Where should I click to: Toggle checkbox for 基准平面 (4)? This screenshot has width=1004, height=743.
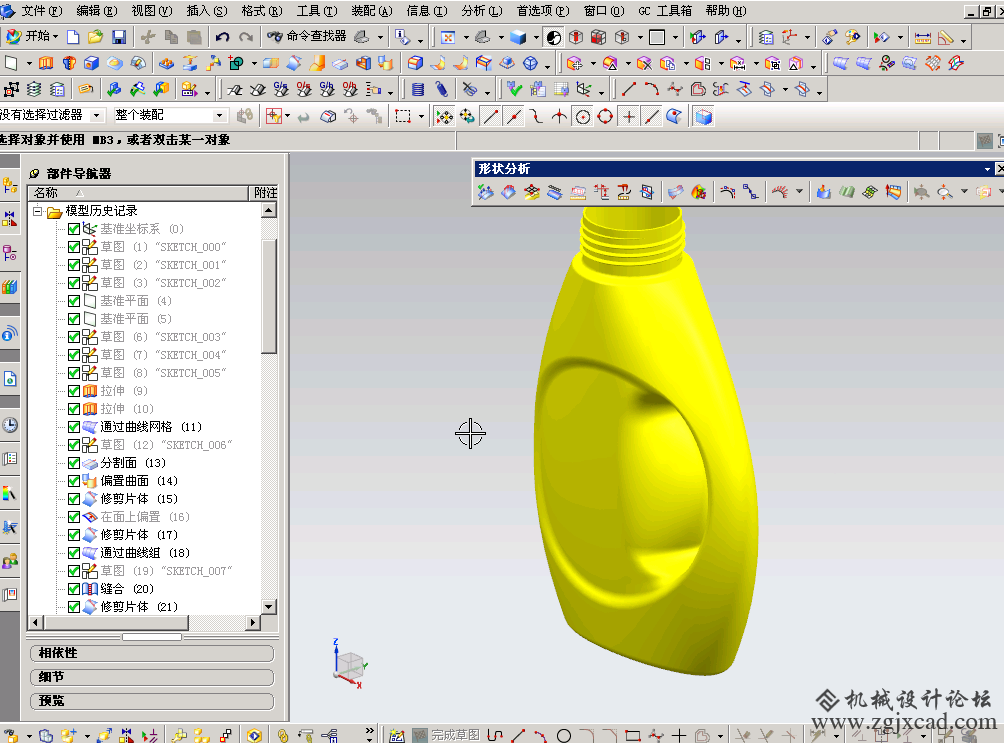click(74, 300)
